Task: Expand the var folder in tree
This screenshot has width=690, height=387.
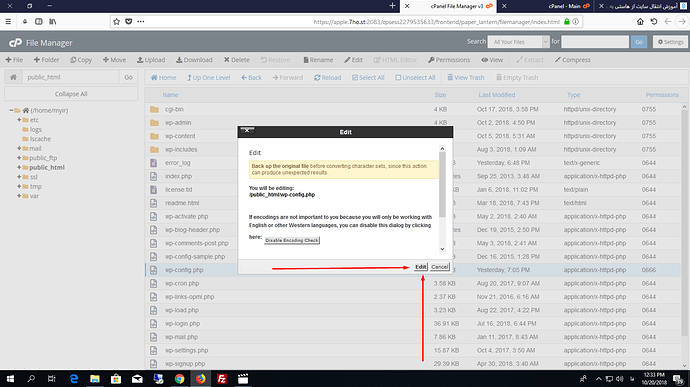Action: click(x=19, y=196)
